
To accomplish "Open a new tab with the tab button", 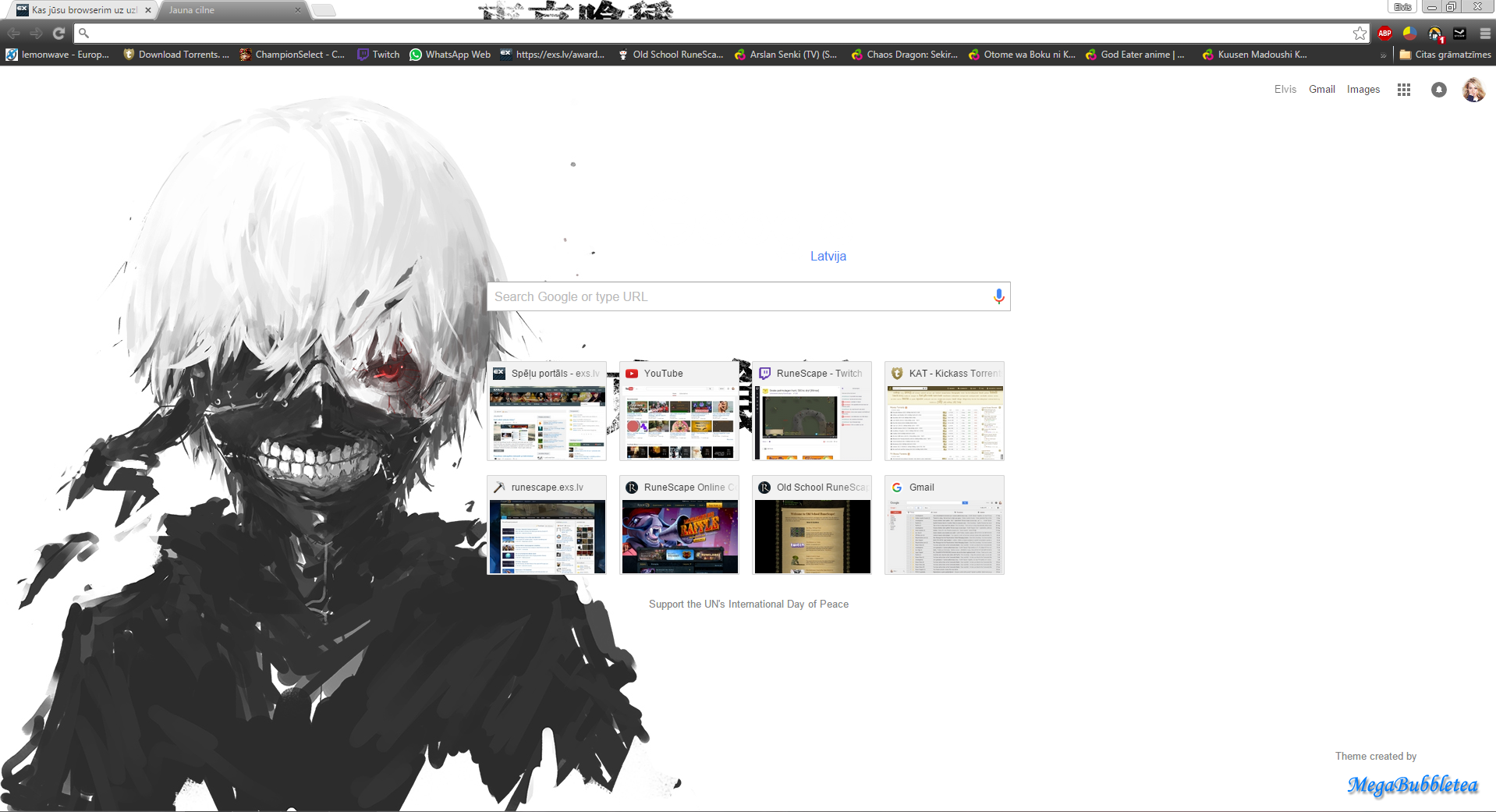I will coord(324,10).
